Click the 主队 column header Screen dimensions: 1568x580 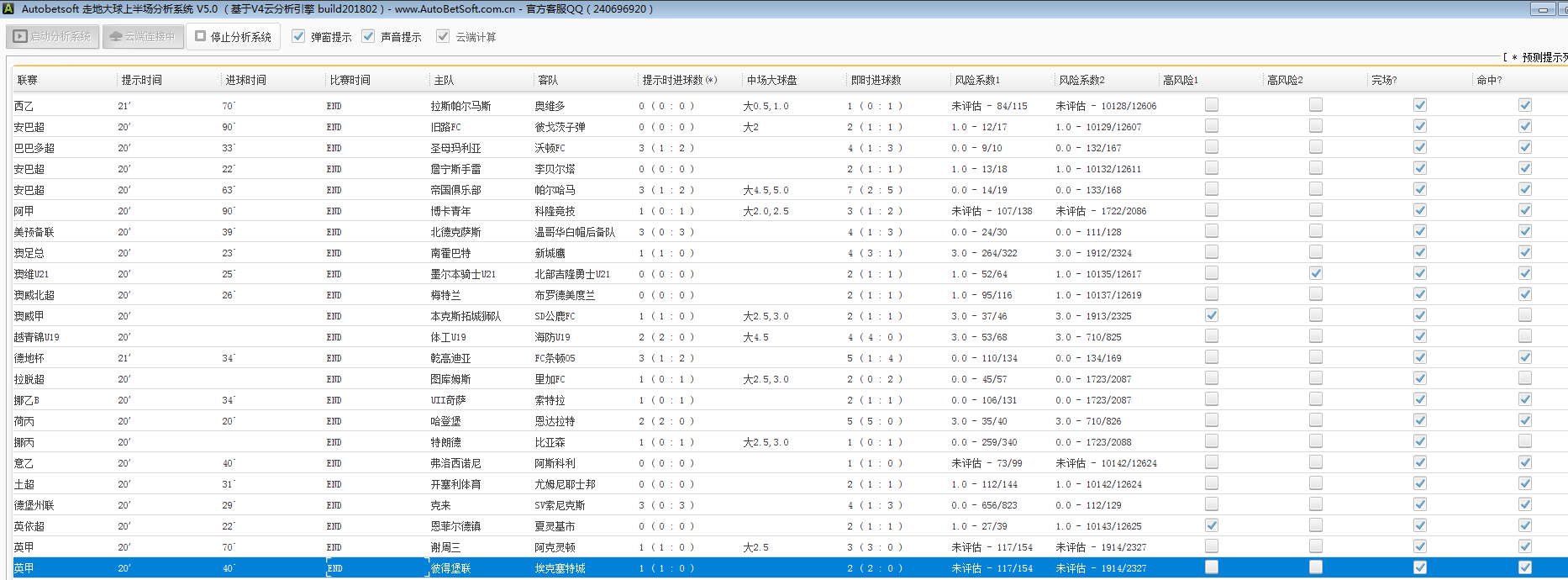(444, 80)
